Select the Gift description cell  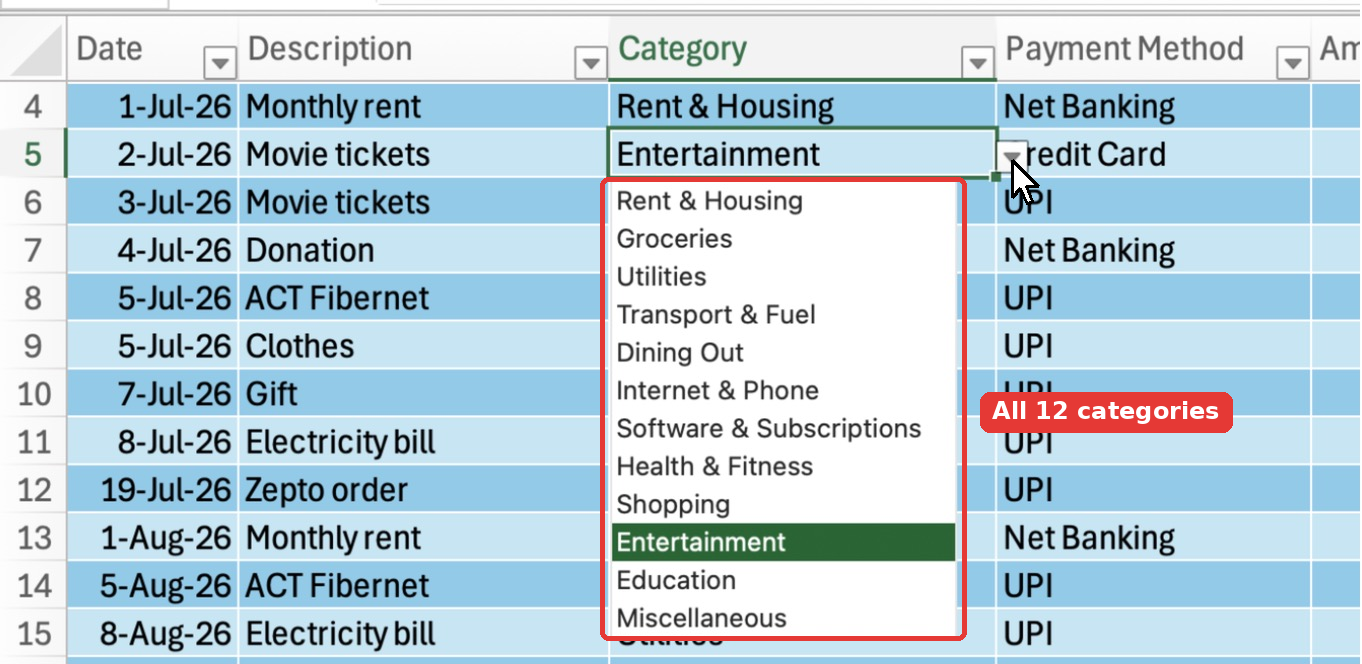point(423,394)
